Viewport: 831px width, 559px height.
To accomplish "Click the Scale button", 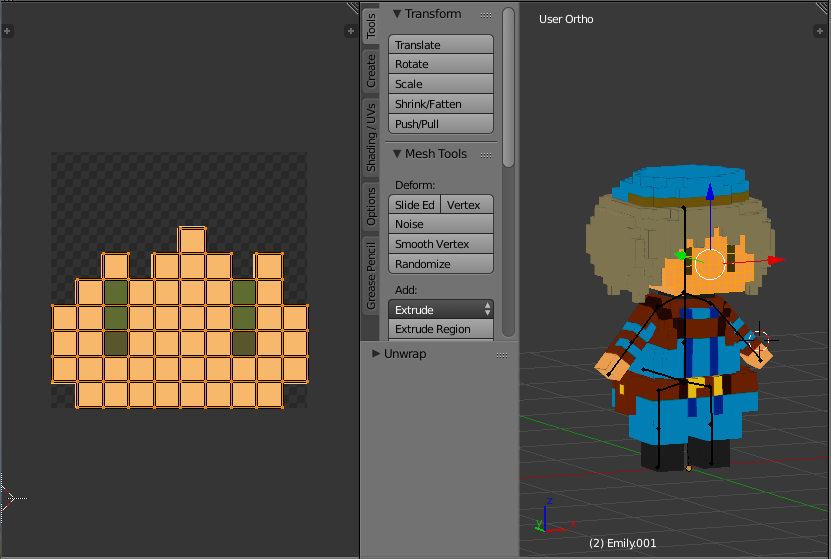I will click(x=441, y=84).
